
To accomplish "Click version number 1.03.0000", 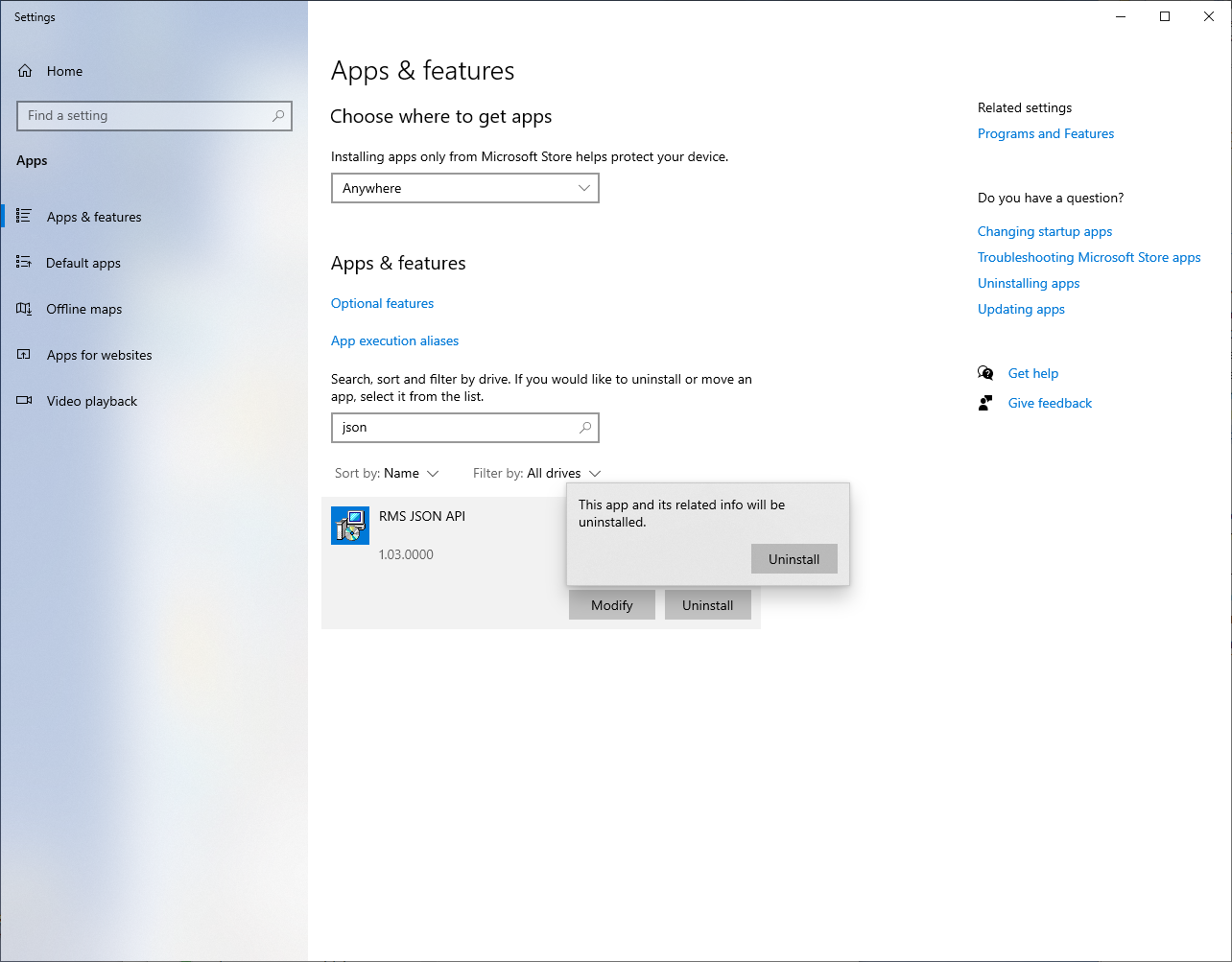I will (406, 554).
